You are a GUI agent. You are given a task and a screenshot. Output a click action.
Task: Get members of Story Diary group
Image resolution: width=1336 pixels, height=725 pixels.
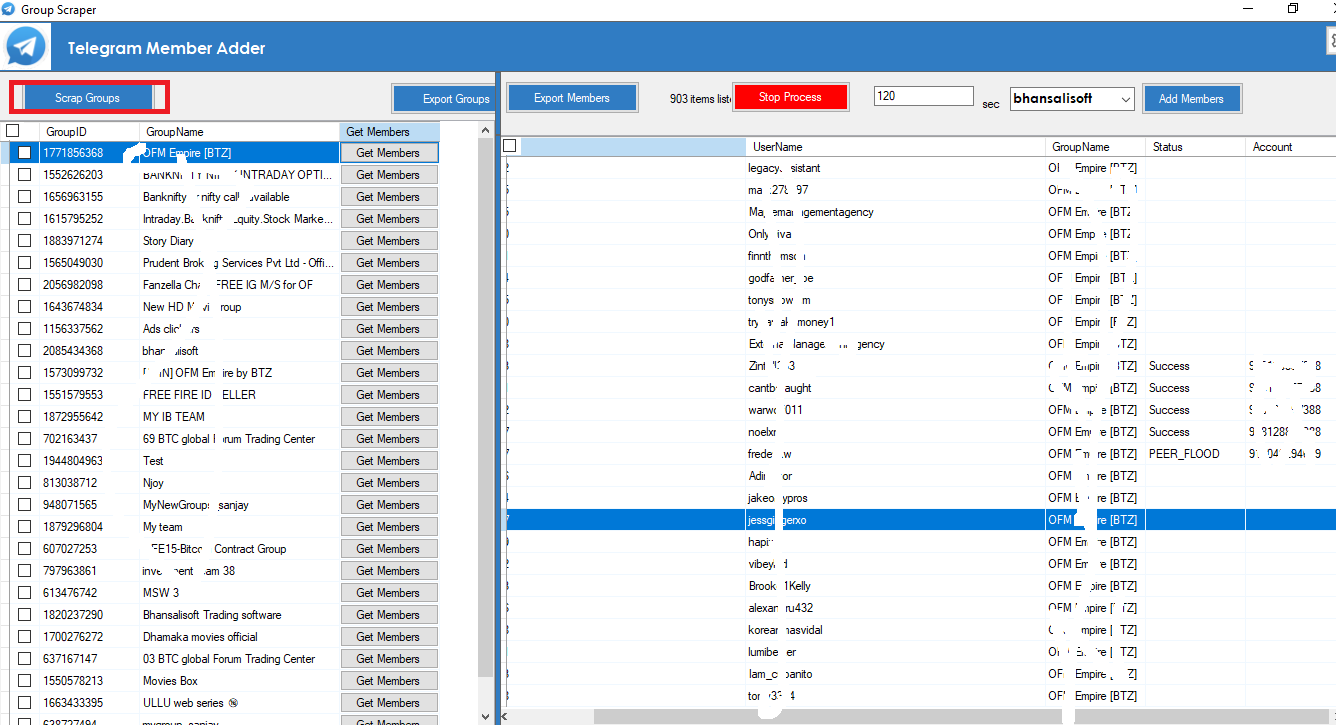tap(389, 241)
